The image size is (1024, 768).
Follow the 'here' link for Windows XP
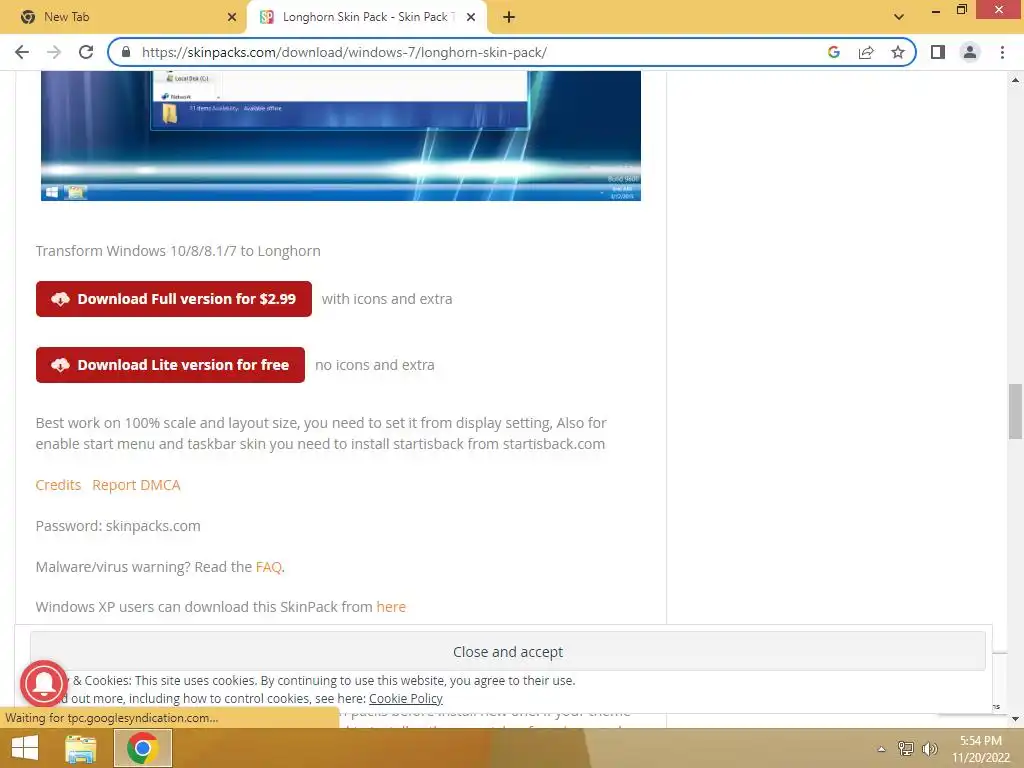(x=391, y=607)
